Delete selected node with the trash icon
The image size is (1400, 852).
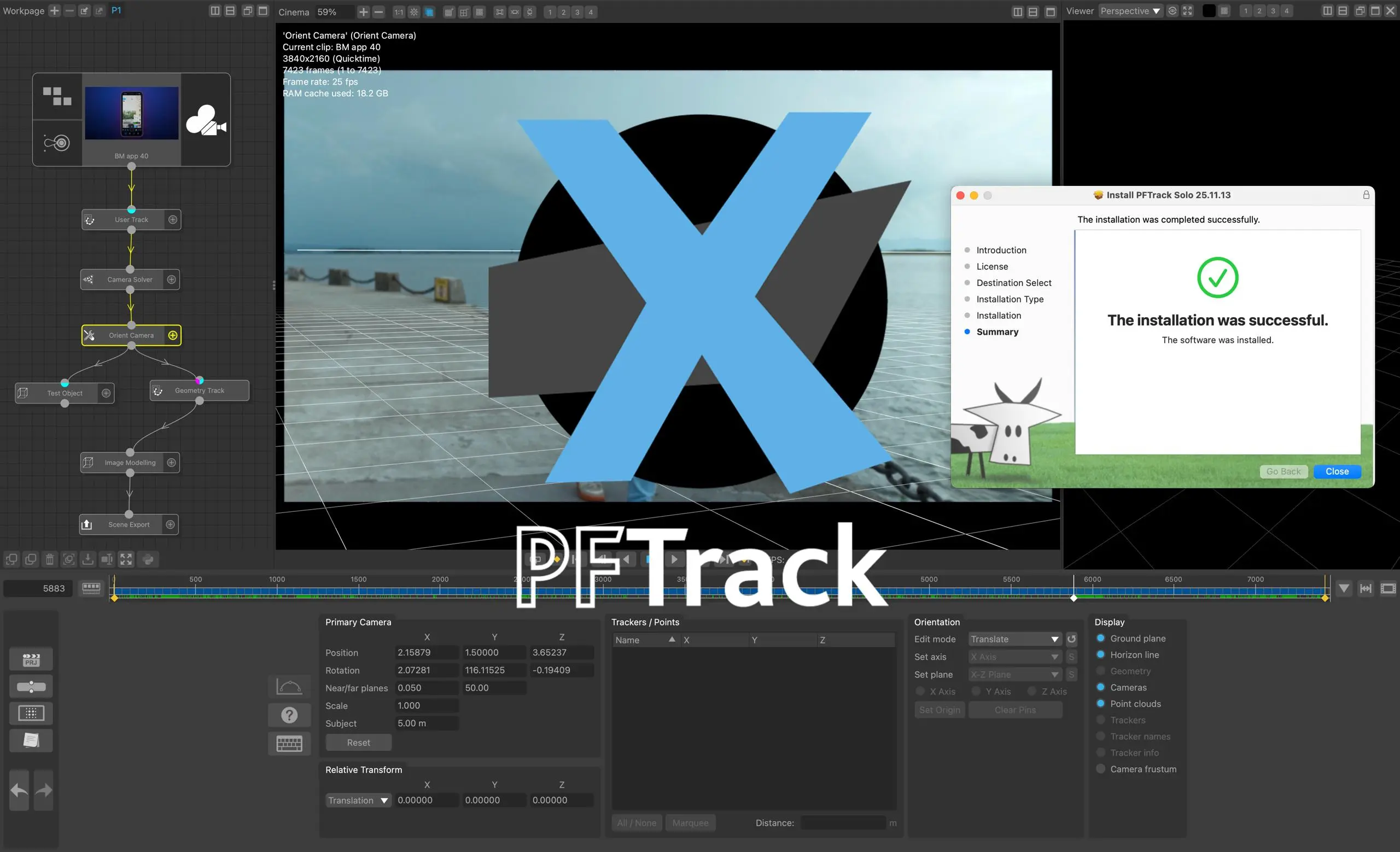(x=50, y=559)
